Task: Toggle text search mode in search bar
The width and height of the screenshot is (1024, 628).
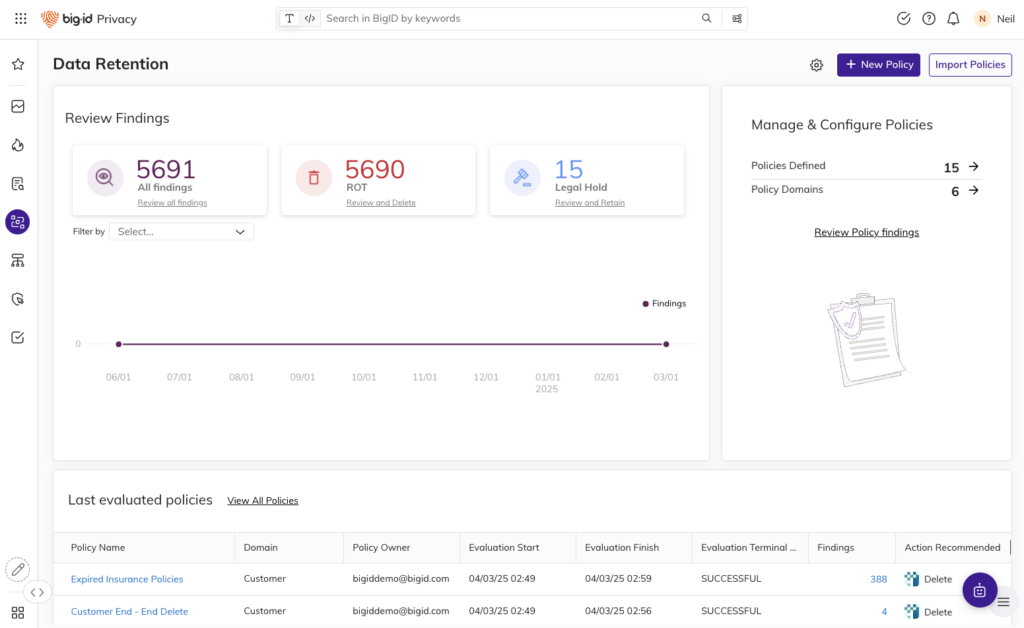Action: click(289, 18)
